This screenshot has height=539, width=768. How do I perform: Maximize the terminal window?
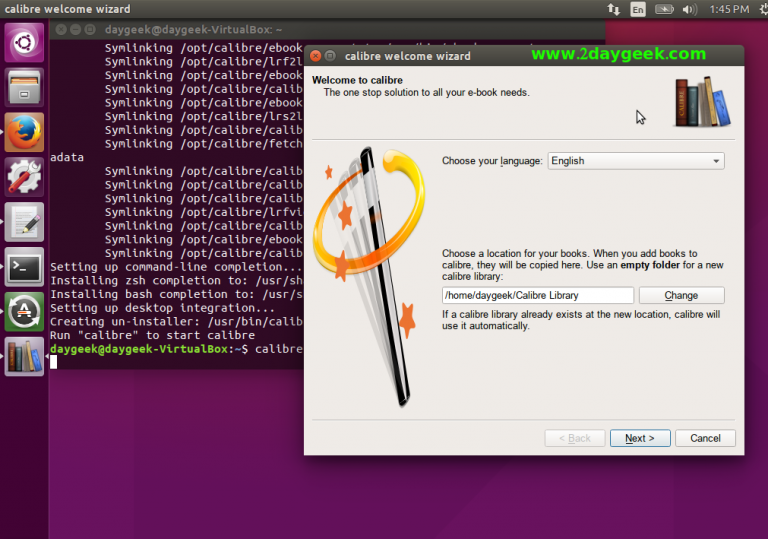click(x=90, y=29)
